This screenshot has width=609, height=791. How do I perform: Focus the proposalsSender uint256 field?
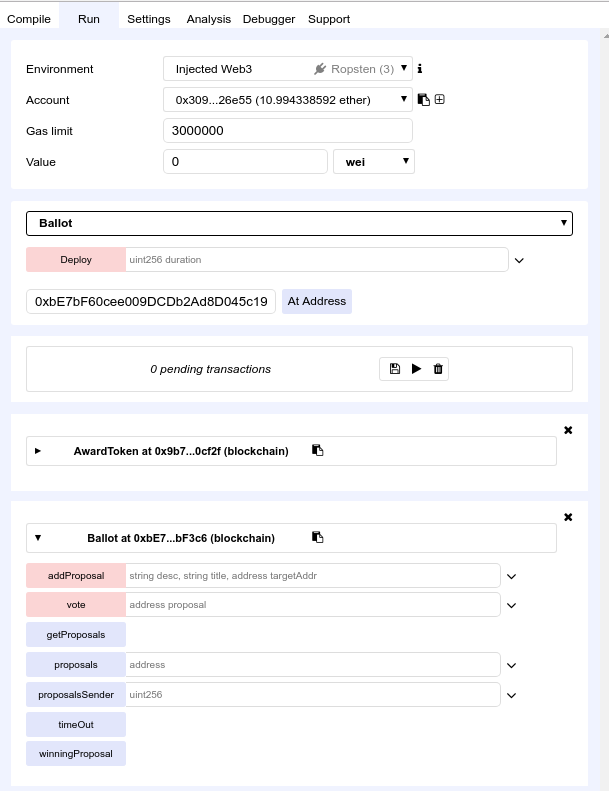click(313, 695)
